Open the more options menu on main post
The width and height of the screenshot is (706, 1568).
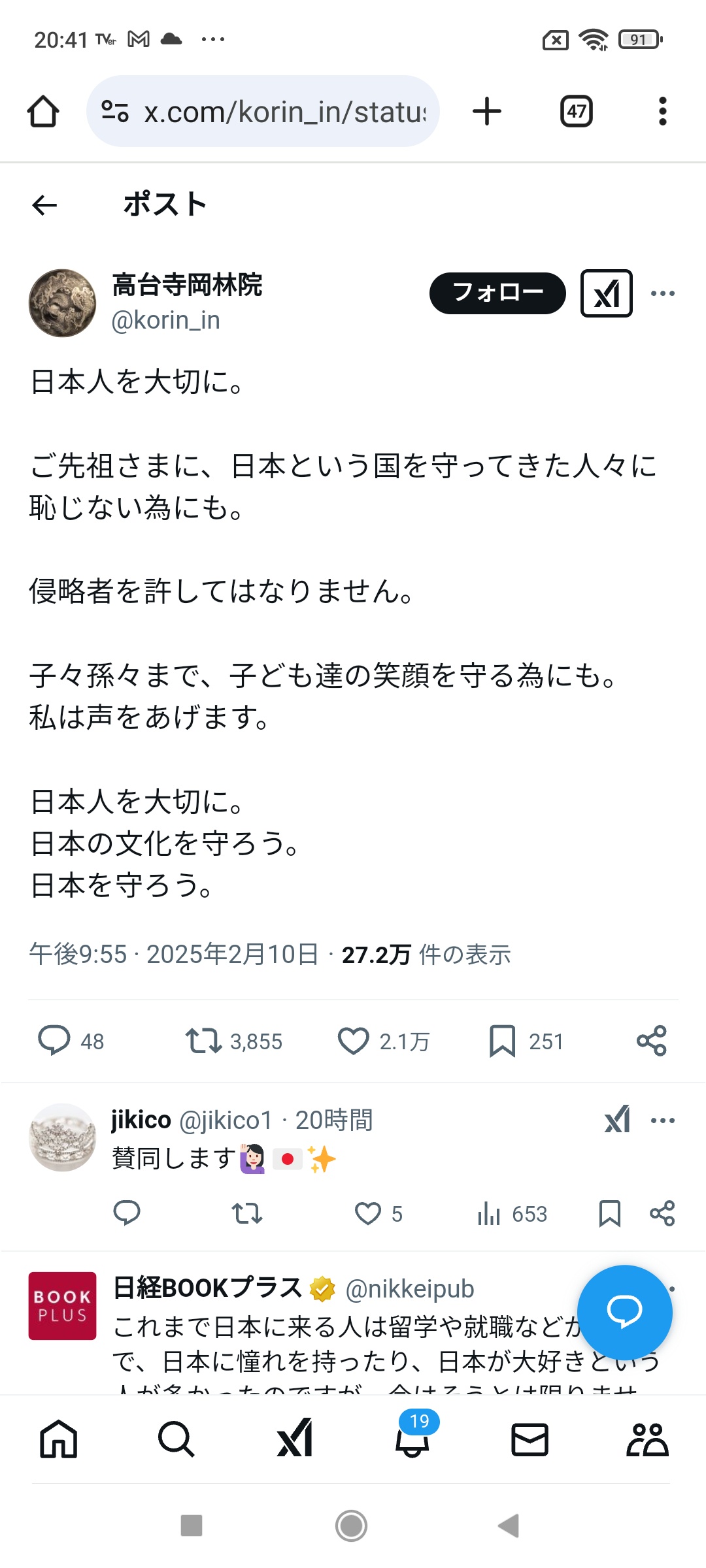click(x=662, y=293)
